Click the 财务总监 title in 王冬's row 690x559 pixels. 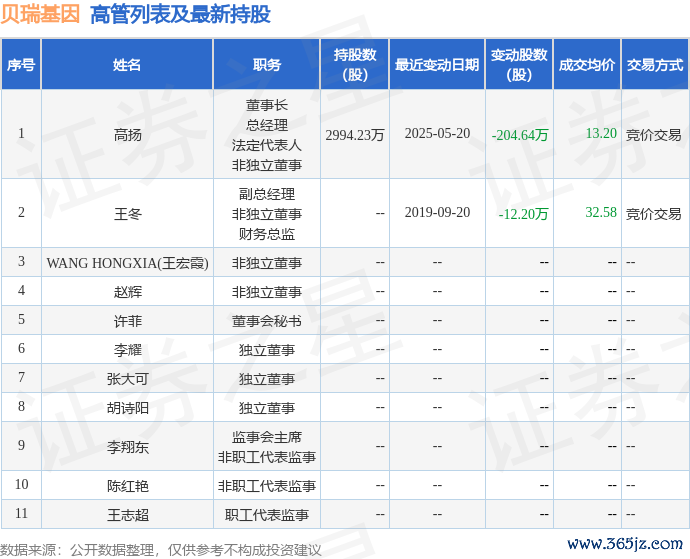(267, 234)
